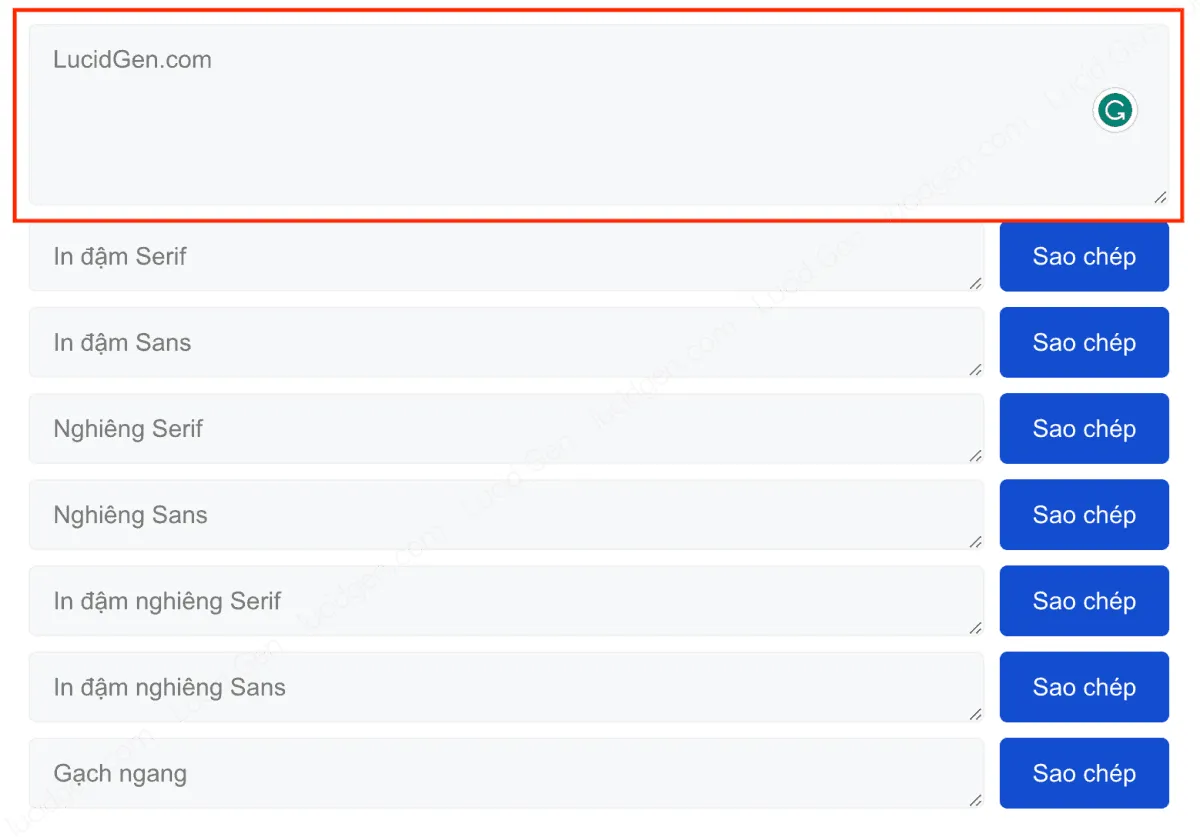Image resolution: width=1200 pixels, height=837 pixels.
Task: Copy the Gạch ngang strikethrough text
Action: pyautogui.click(x=1084, y=773)
